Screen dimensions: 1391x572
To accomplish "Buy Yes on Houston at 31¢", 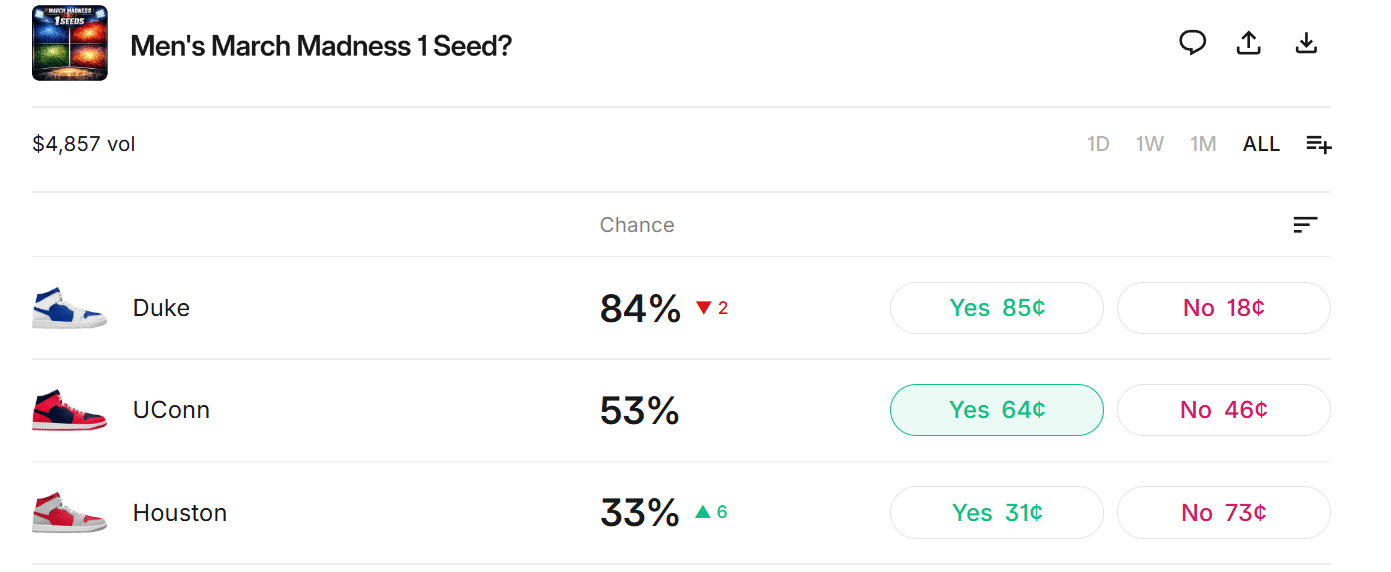I will click(x=996, y=513).
